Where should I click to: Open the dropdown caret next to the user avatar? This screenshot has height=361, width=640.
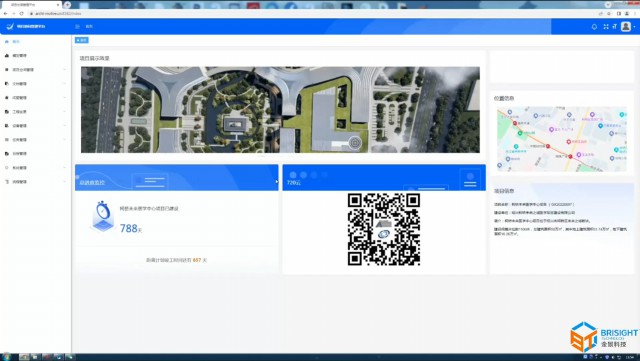(x=634, y=27)
